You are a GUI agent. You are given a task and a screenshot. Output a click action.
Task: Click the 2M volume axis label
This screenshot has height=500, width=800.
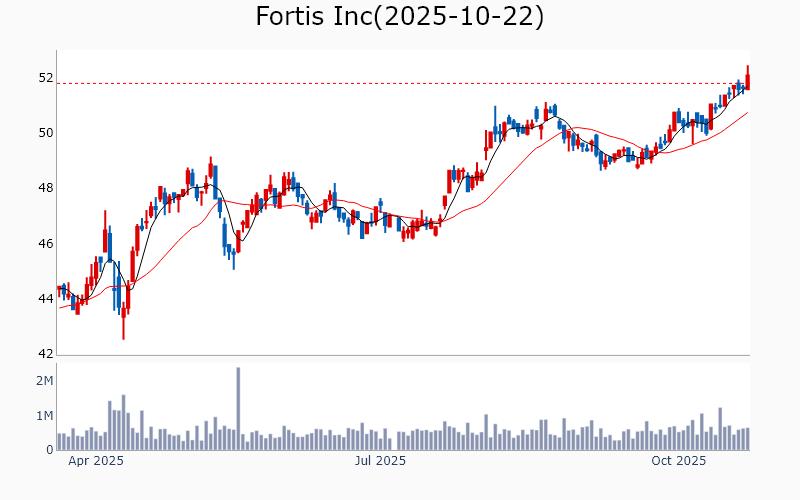tap(44, 381)
